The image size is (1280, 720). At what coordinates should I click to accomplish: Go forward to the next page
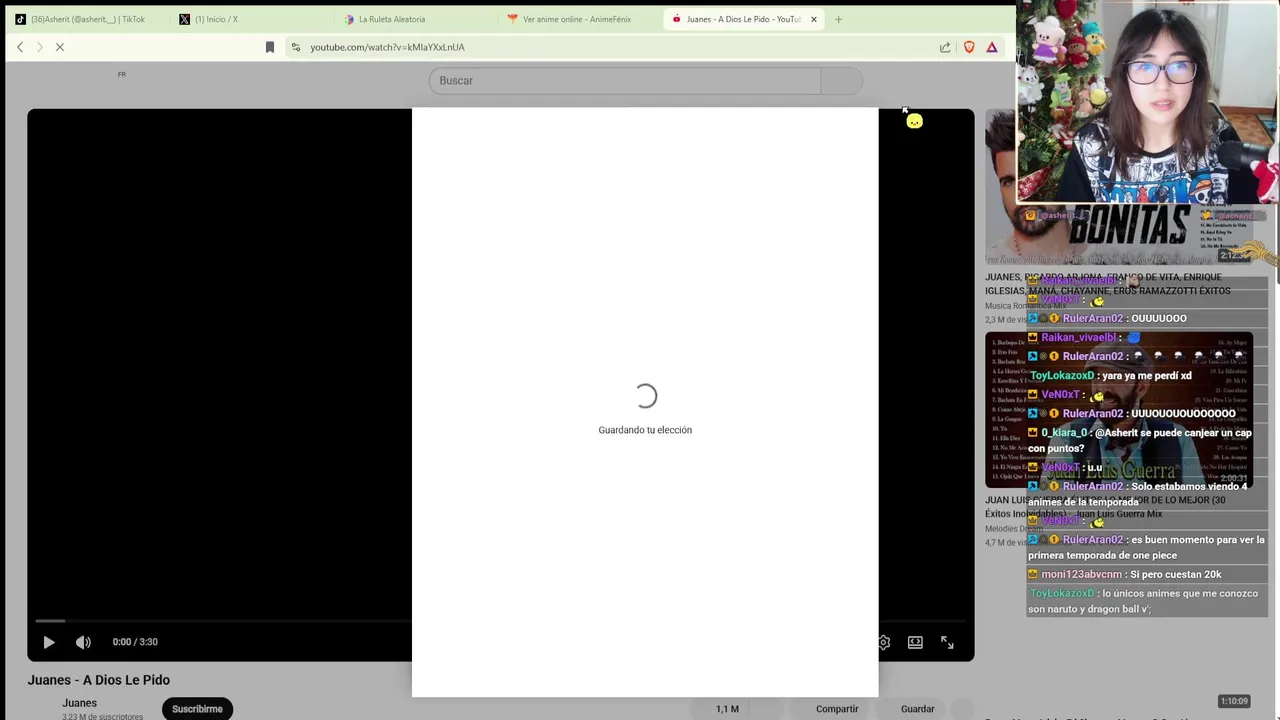(40, 47)
